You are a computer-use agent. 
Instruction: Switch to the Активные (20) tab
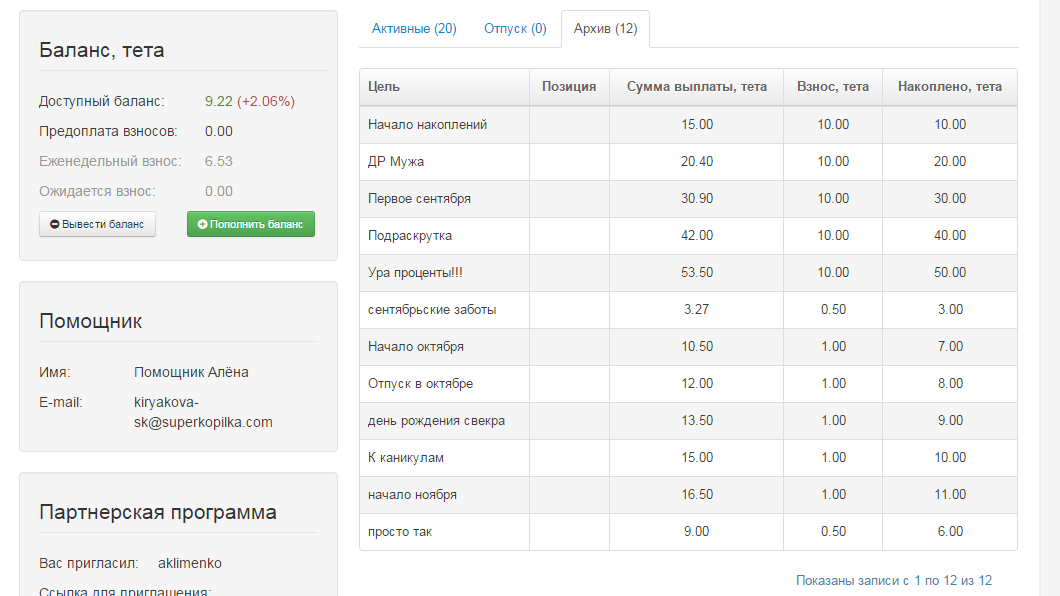[414, 29]
